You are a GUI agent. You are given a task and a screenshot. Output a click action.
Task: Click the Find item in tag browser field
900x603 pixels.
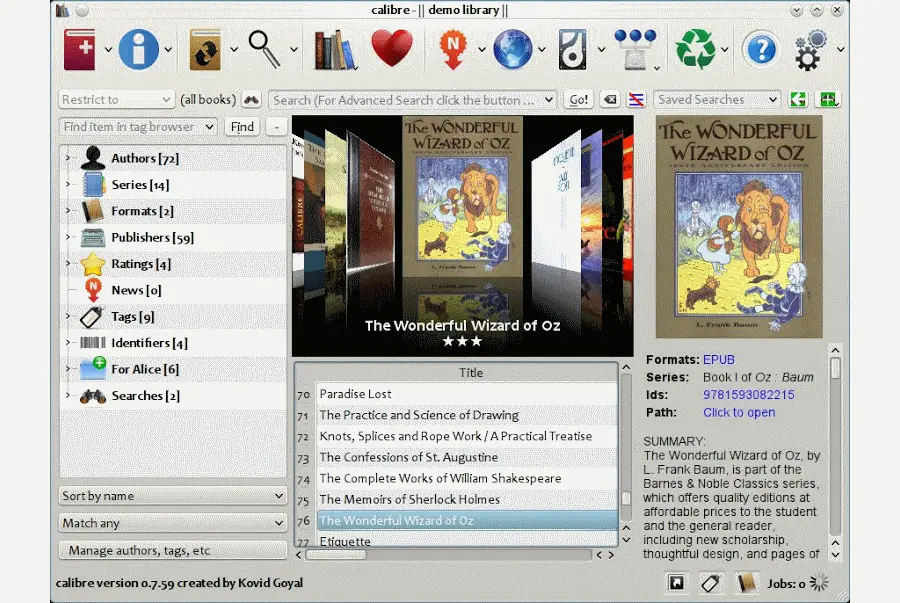point(138,127)
